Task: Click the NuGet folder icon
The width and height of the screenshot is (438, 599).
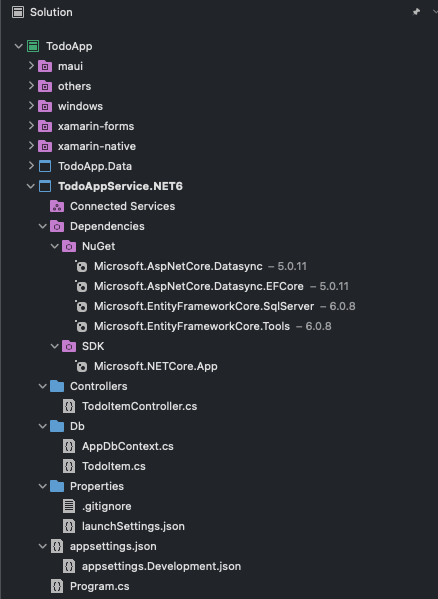Action: point(69,246)
